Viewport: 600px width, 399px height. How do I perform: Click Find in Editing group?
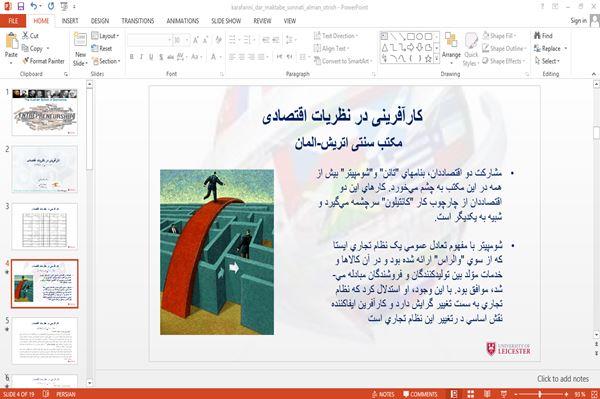pos(543,36)
